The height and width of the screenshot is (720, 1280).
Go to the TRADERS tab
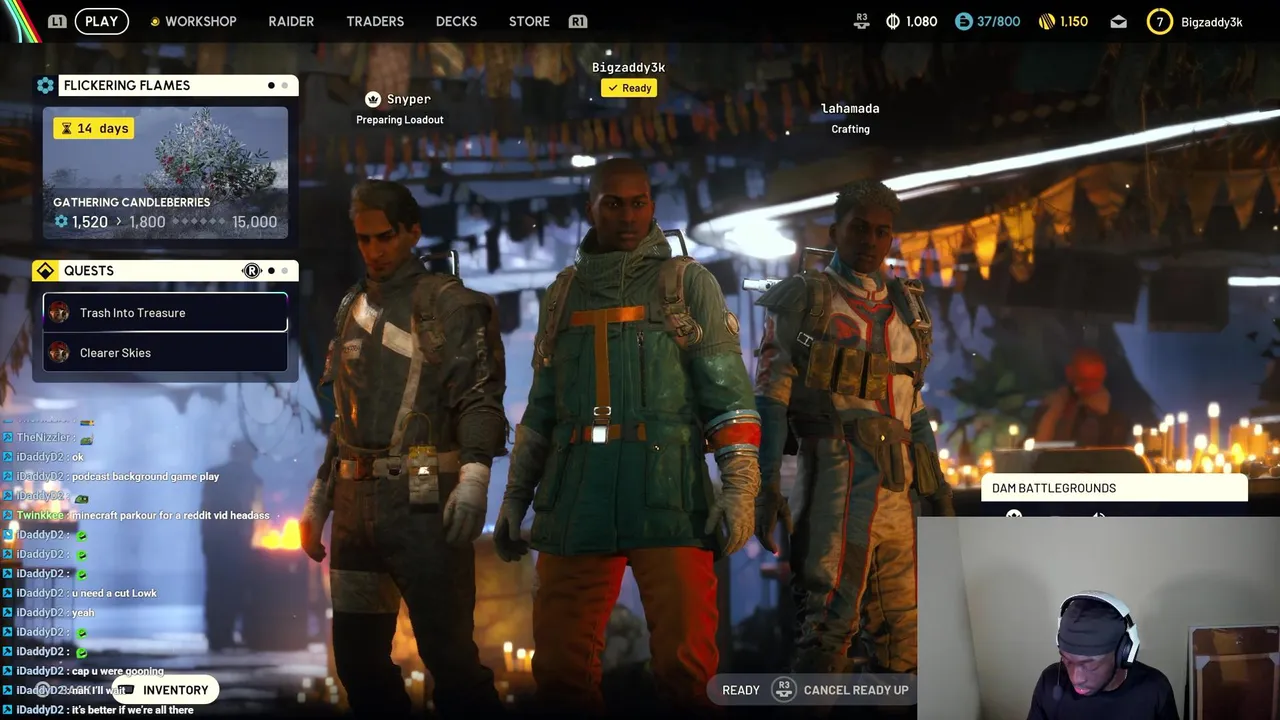[375, 21]
